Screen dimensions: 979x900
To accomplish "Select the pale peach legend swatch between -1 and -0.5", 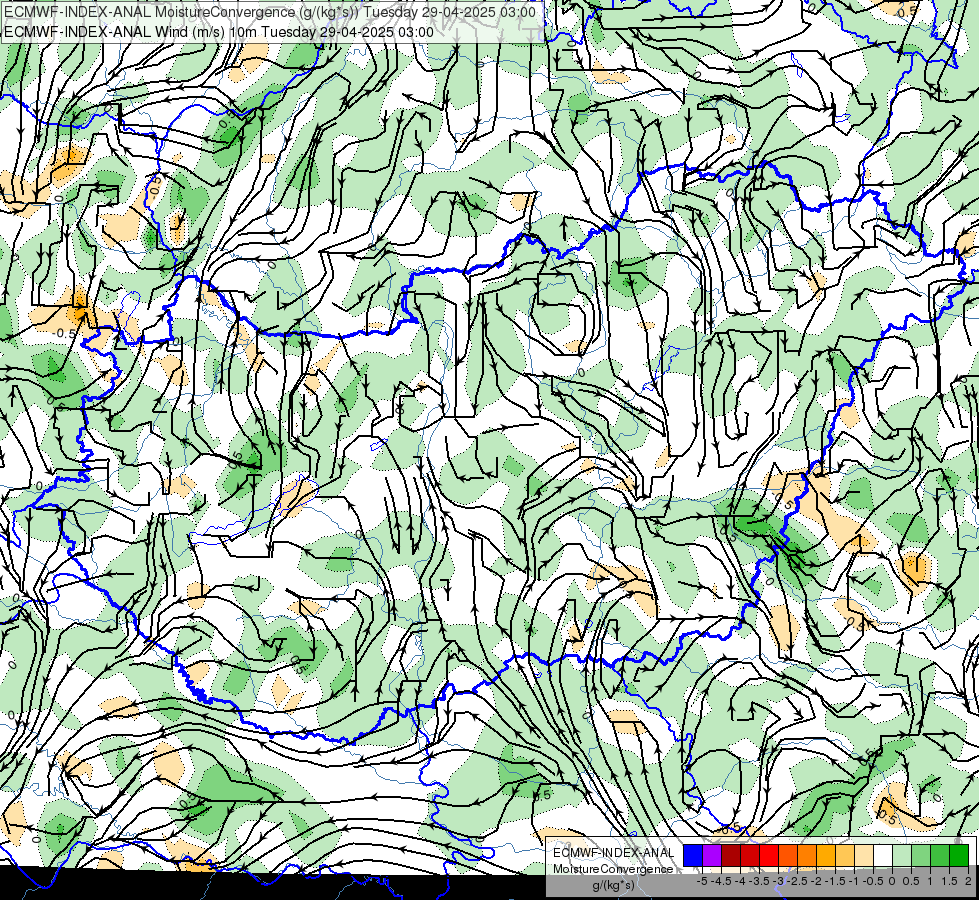I will click(x=864, y=856).
